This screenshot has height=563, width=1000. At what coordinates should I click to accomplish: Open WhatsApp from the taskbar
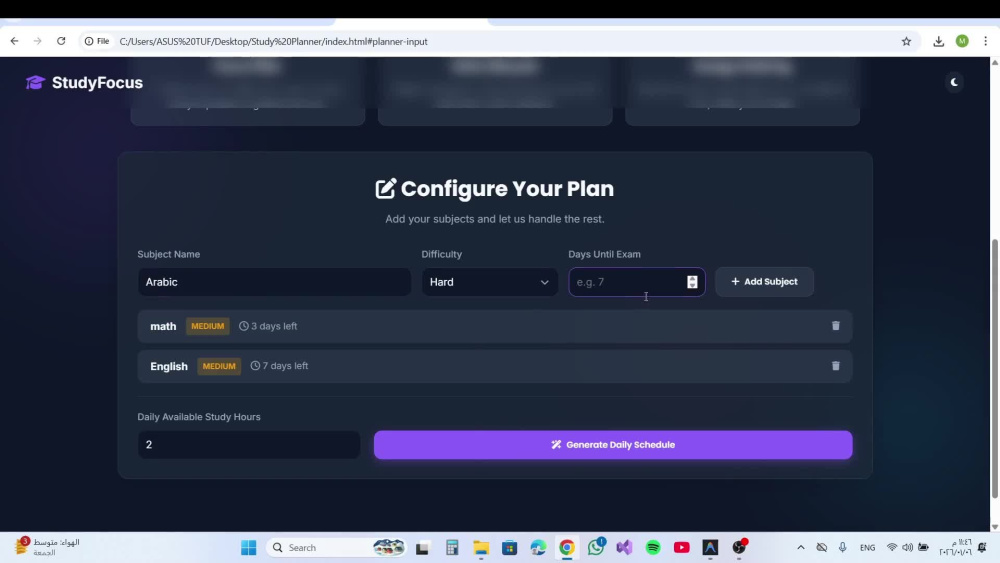point(596,547)
